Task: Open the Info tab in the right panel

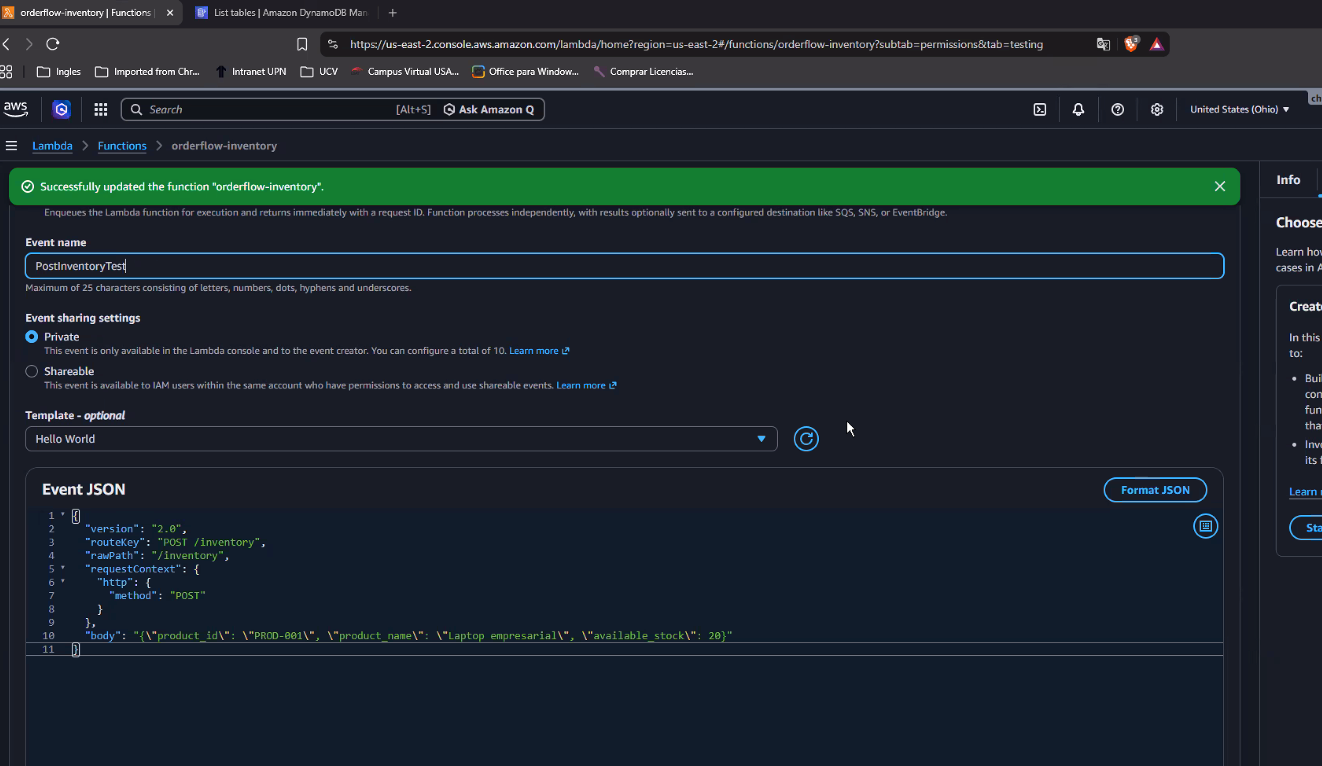Action: 1288,180
